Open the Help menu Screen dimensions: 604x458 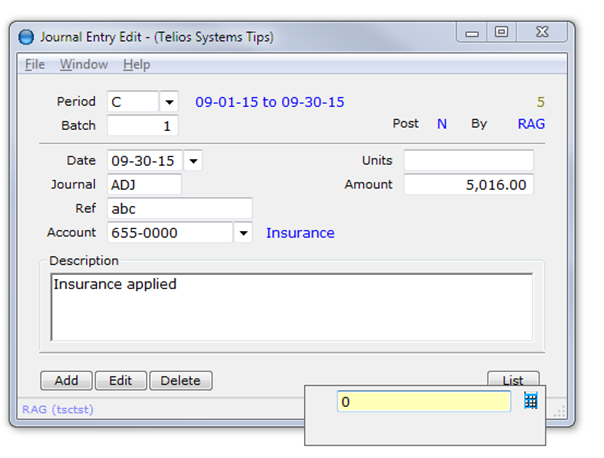coord(137,64)
